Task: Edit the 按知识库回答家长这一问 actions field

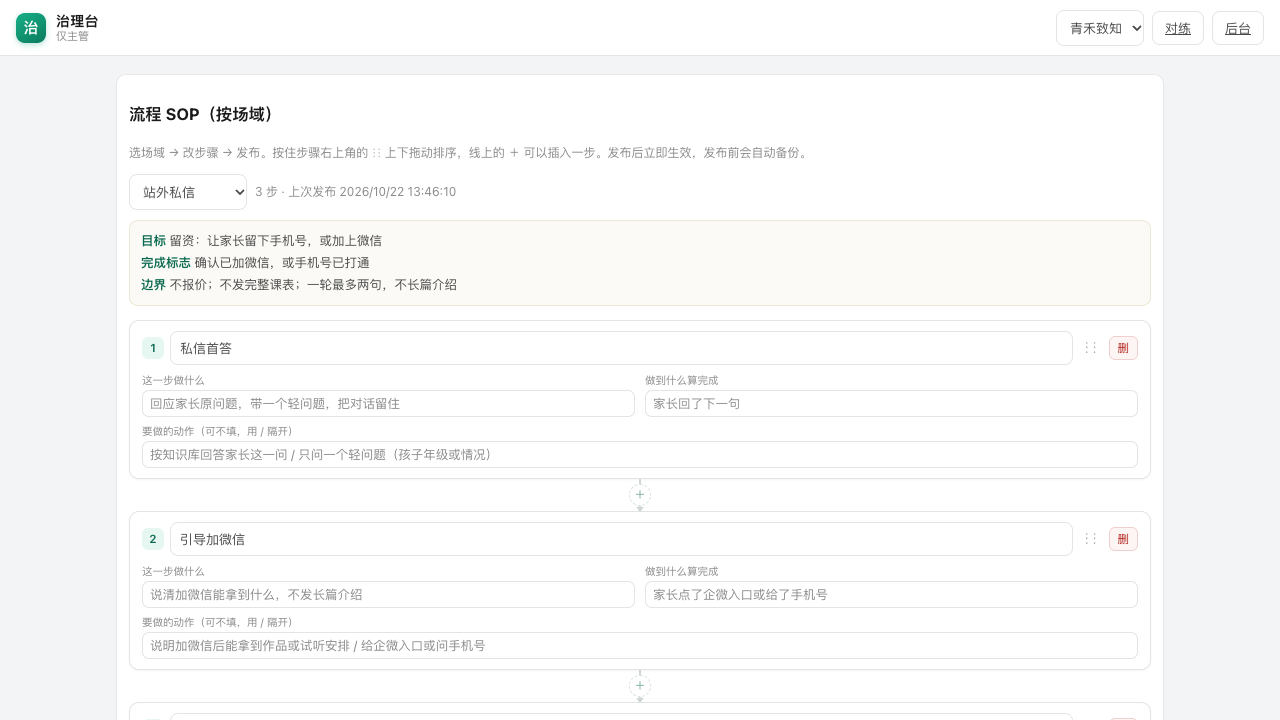Action: point(640,455)
